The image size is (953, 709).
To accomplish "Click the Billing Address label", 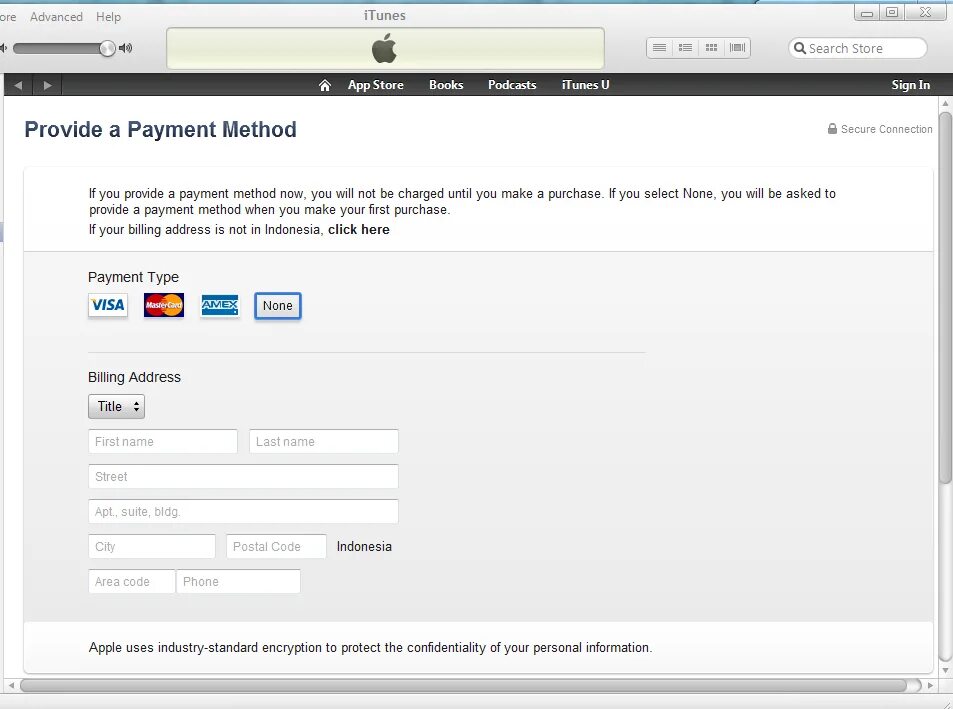I will (x=134, y=377).
